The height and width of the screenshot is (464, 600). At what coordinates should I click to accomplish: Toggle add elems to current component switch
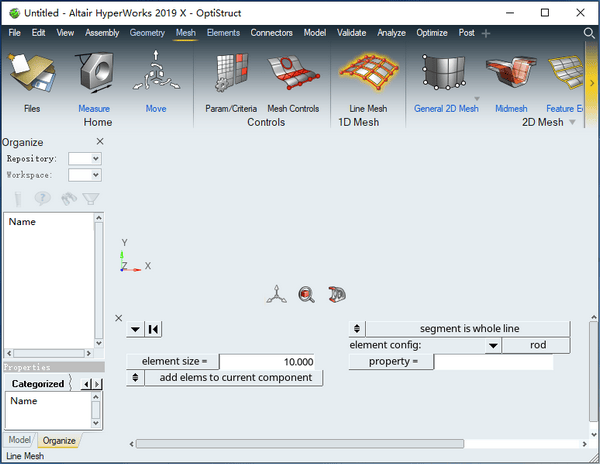click(136, 378)
